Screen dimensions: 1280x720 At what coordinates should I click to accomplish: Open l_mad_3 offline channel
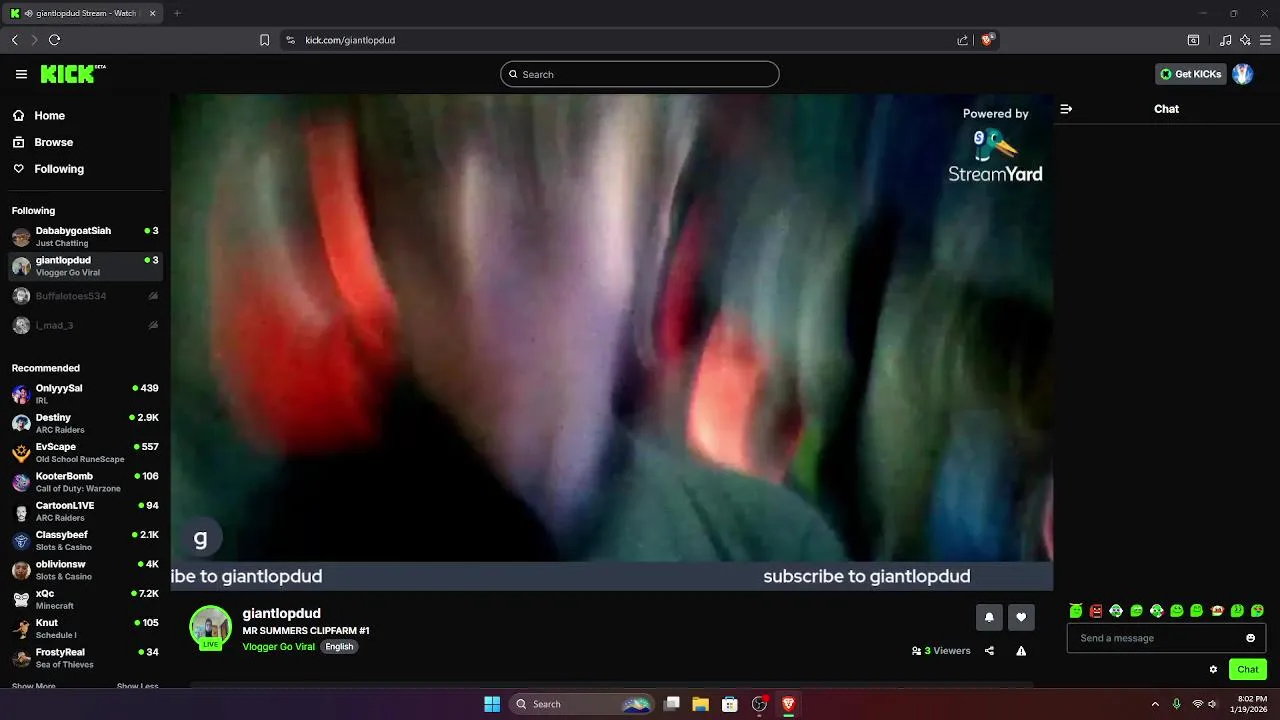(x=85, y=325)
